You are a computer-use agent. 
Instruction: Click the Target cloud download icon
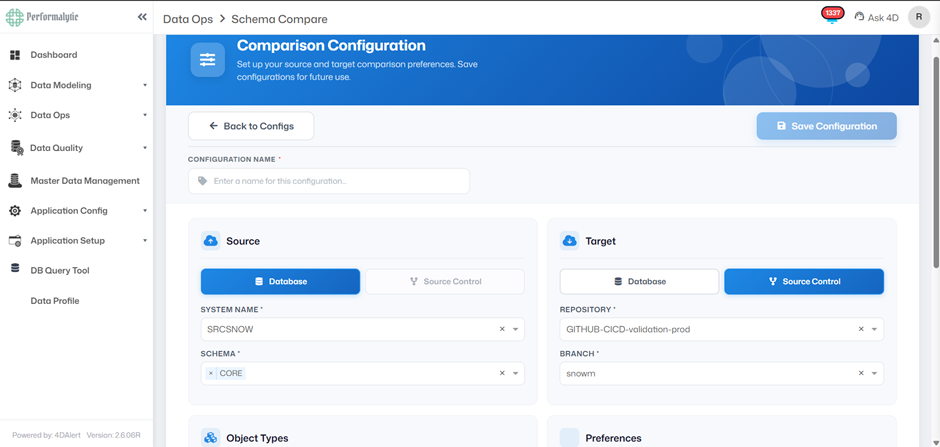(x=570, y=241)
